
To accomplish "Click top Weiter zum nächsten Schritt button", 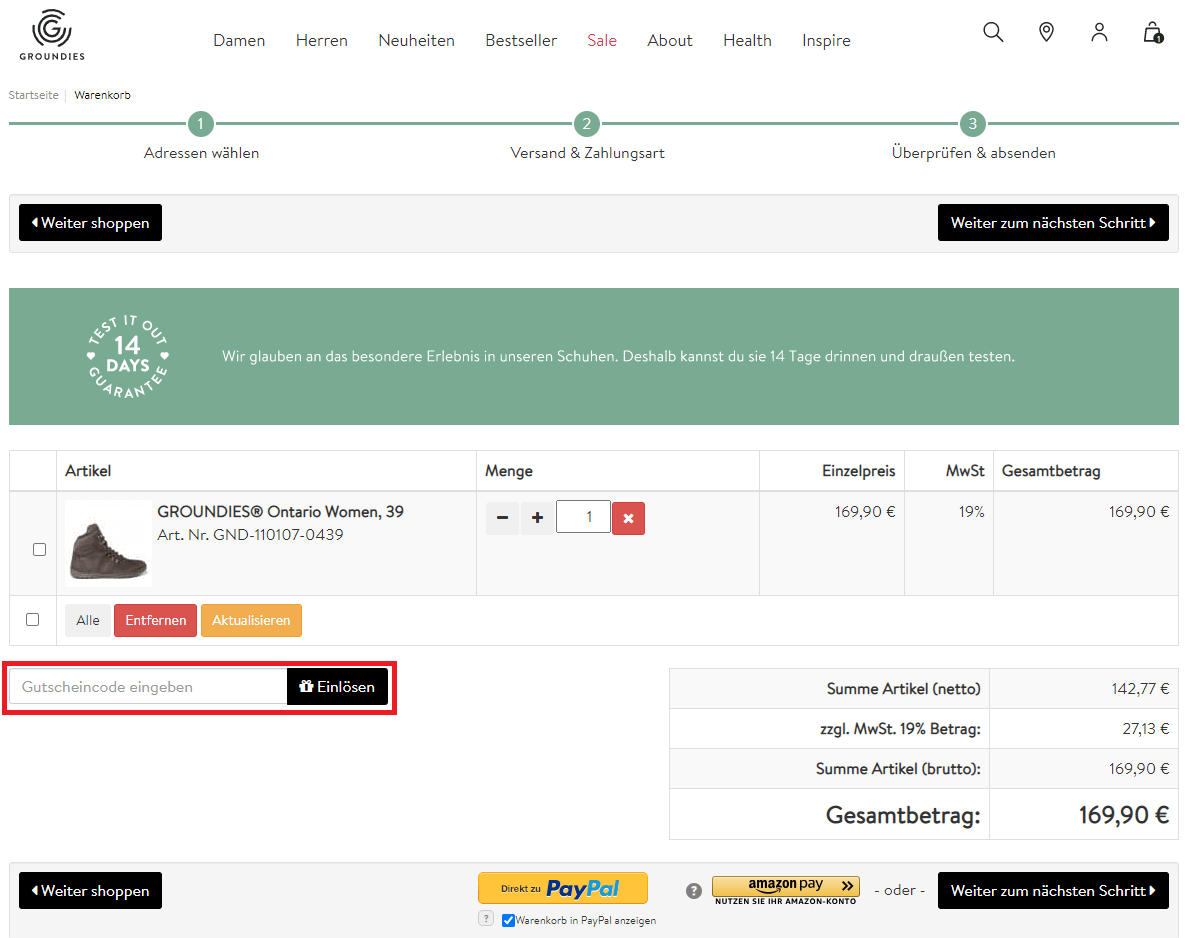I will click(x=1053, y=223).
